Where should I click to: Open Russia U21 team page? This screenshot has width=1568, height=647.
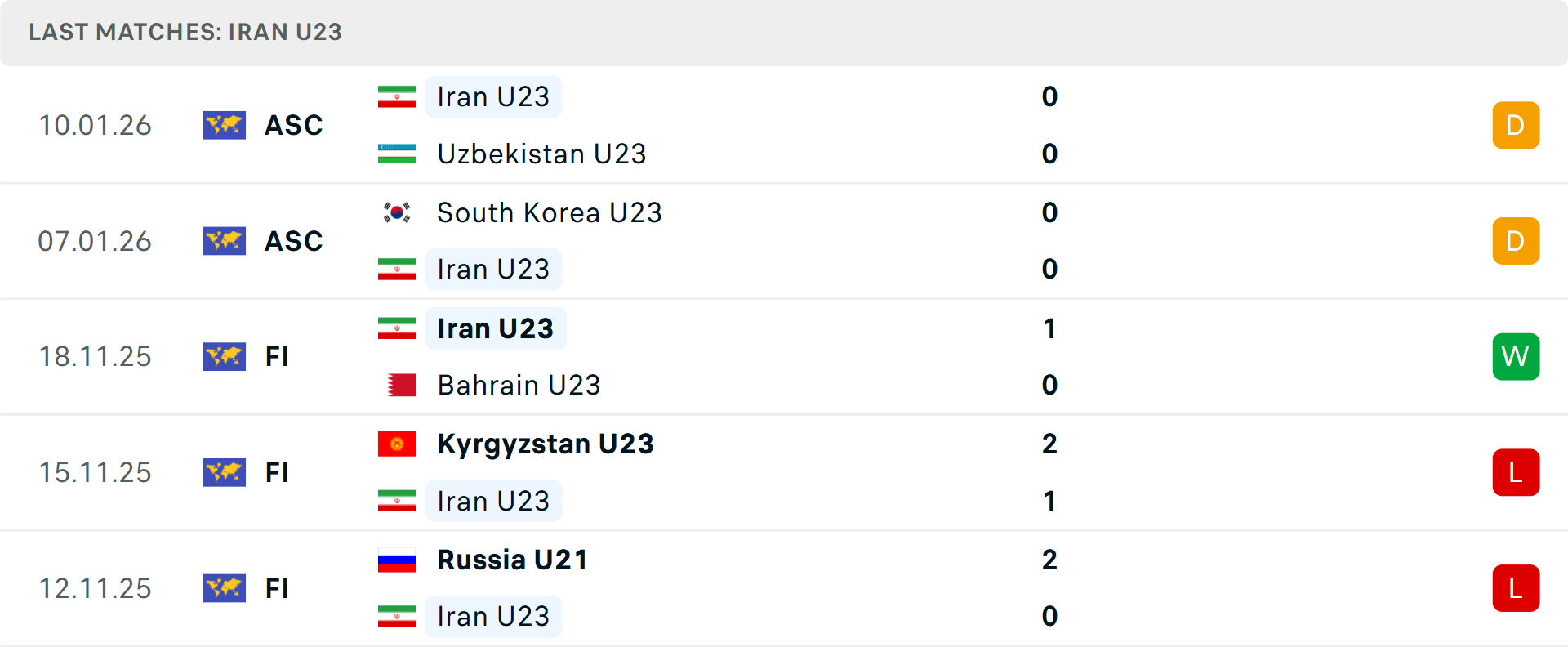512,560
